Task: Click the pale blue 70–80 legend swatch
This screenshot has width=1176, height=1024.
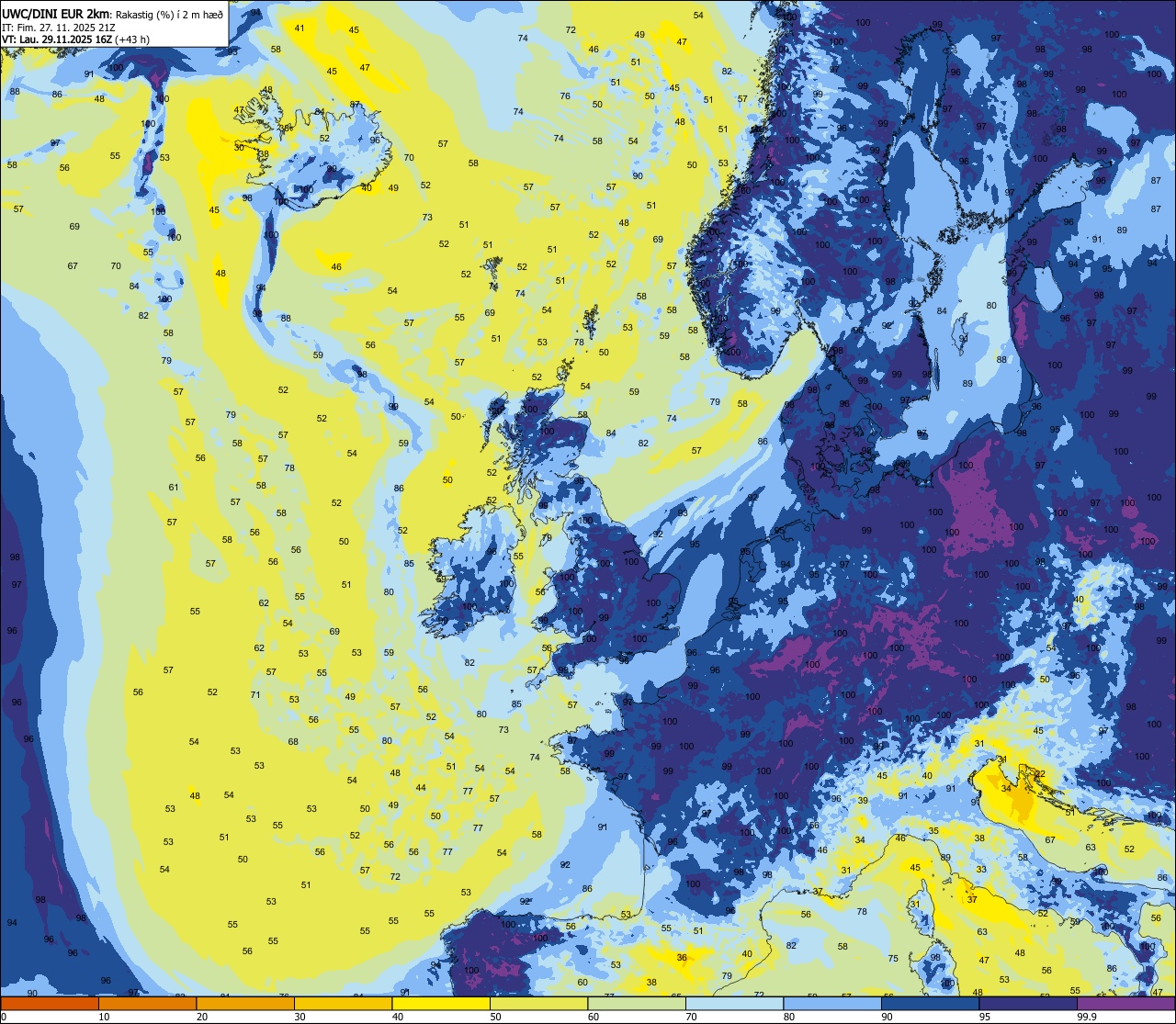Action: 734,1003
